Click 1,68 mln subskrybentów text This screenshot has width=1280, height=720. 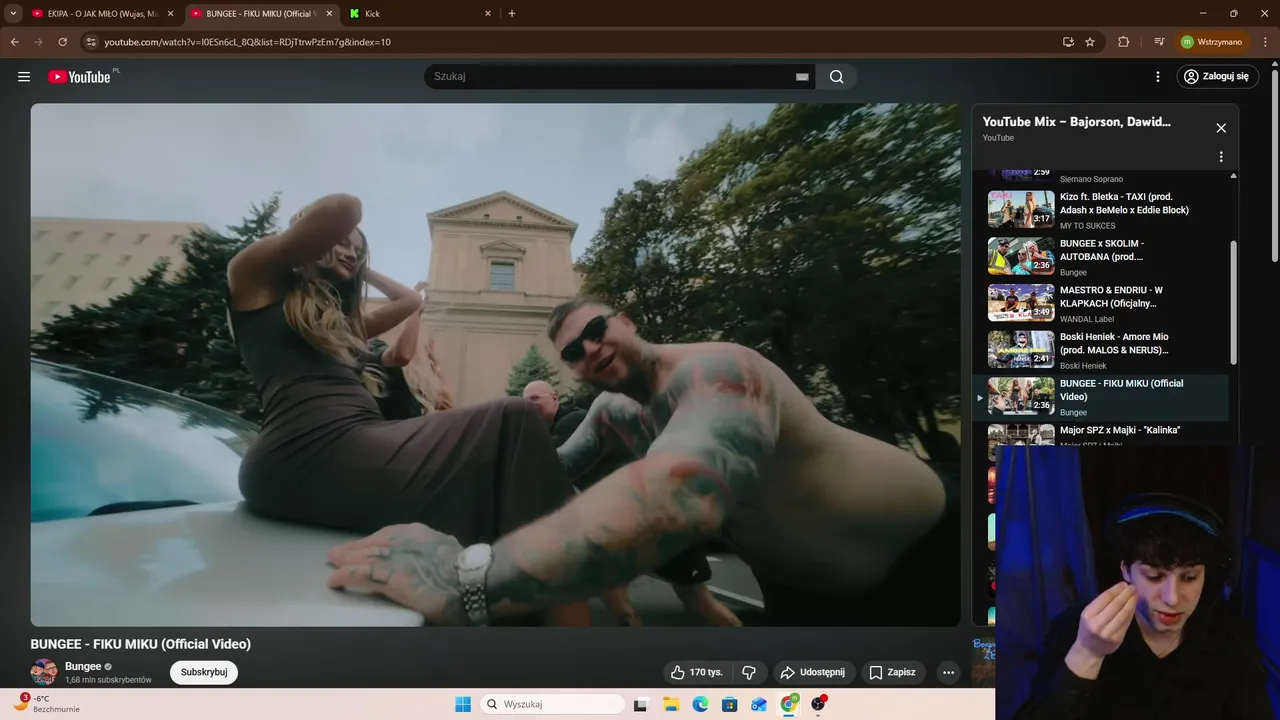(x=108, y=680)
